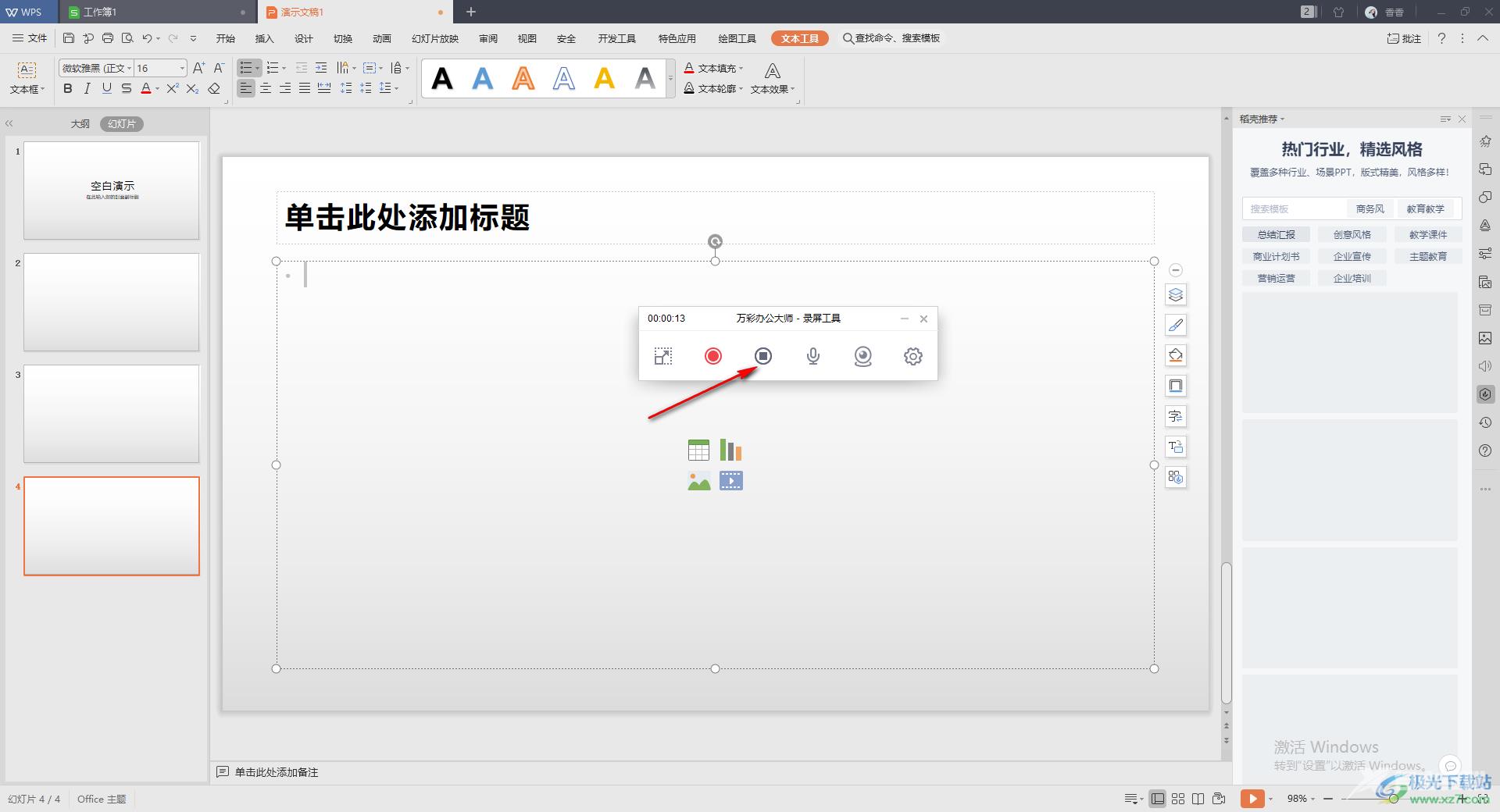Toggle italic formatting
1500x812 pixels.
(x=87, y=88)
